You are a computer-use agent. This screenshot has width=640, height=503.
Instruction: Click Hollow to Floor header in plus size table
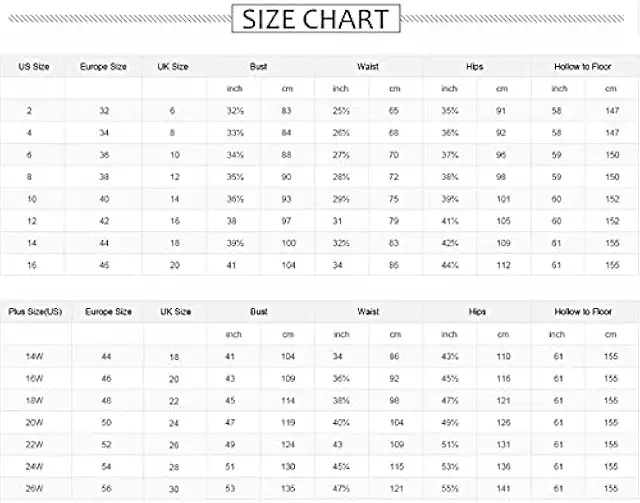(x=585, y=312)
